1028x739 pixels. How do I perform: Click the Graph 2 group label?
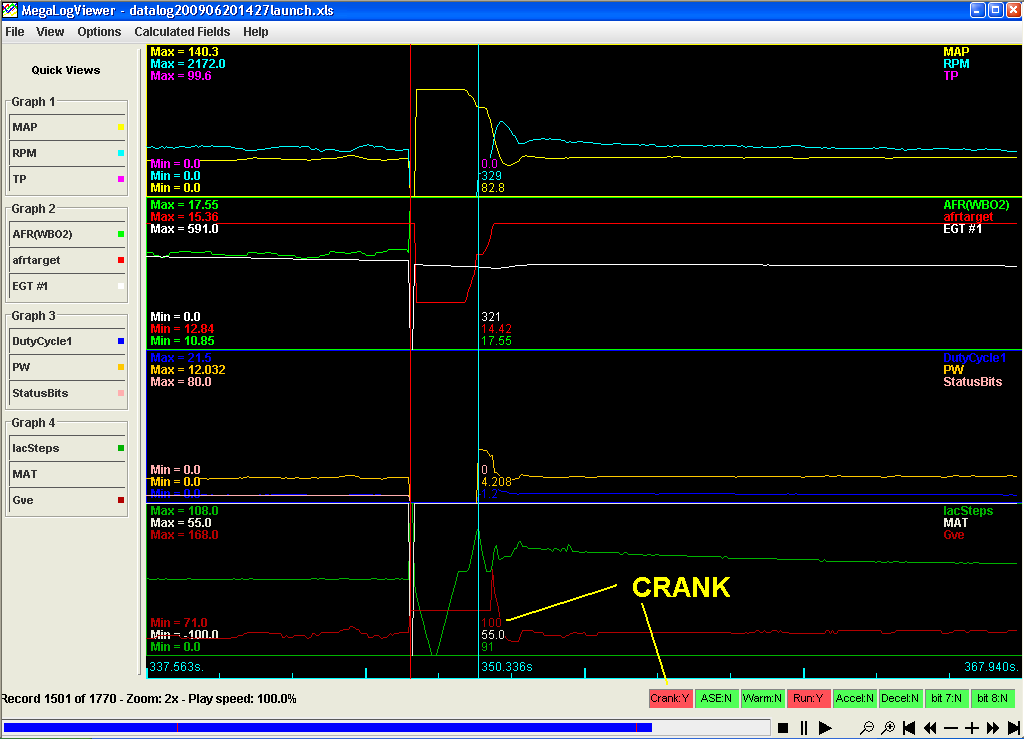pyautogui.click(x=33, y=209)
